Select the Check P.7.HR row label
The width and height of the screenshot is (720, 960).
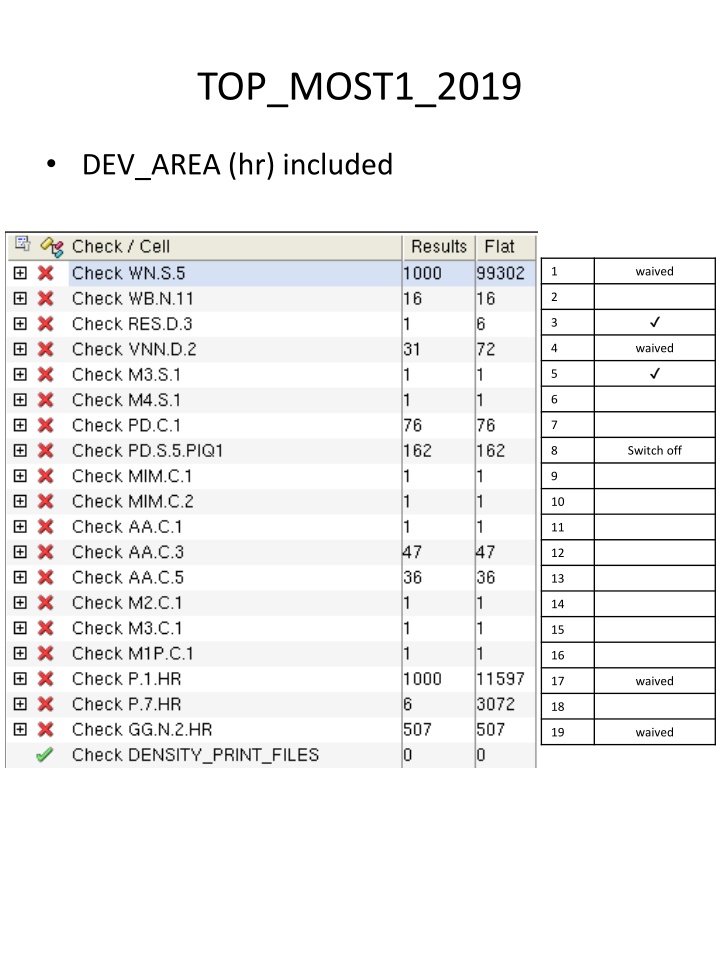(x=126, y=704)
